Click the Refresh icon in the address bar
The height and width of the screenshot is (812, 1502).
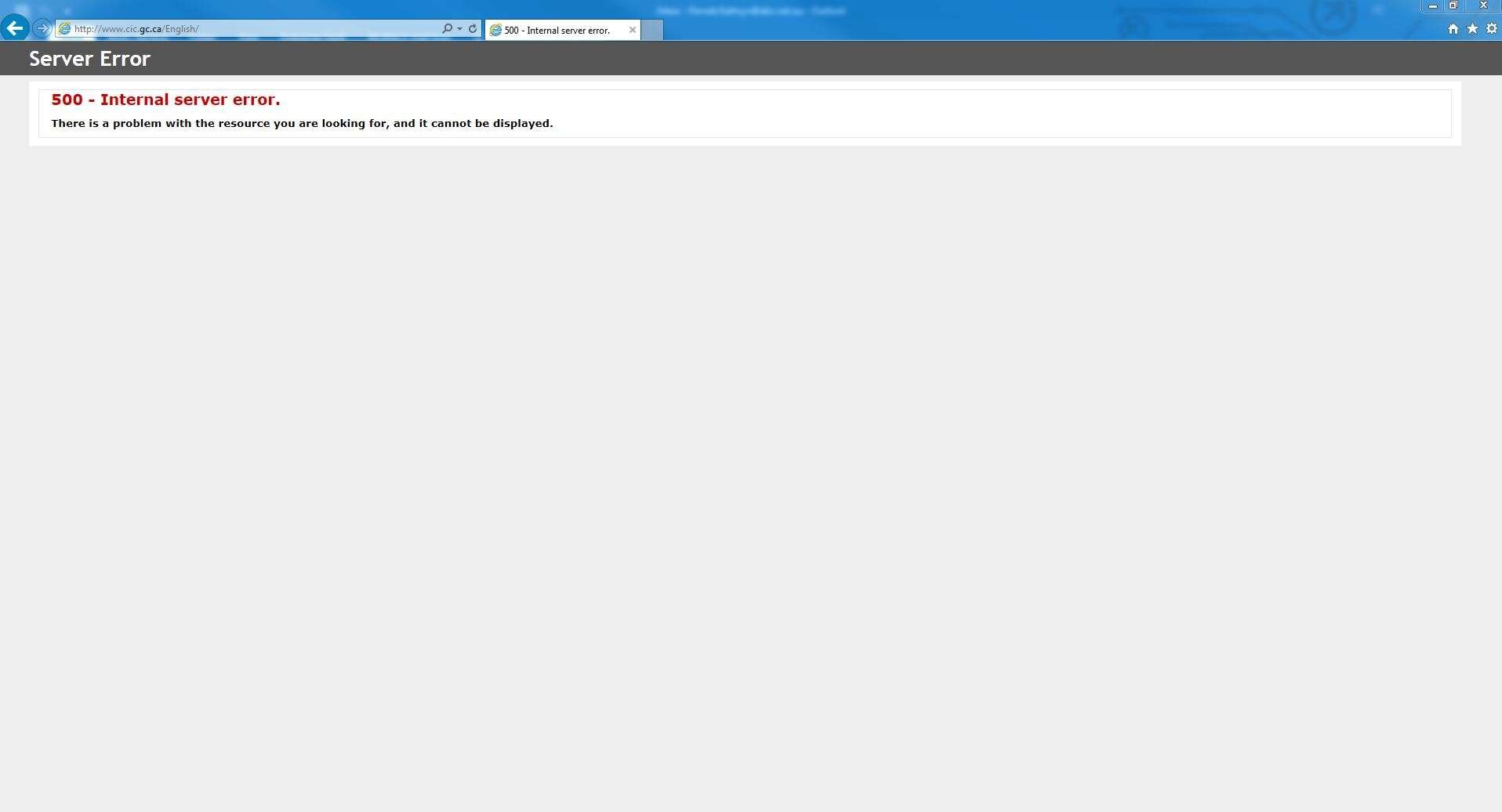(x=472, y=28)
